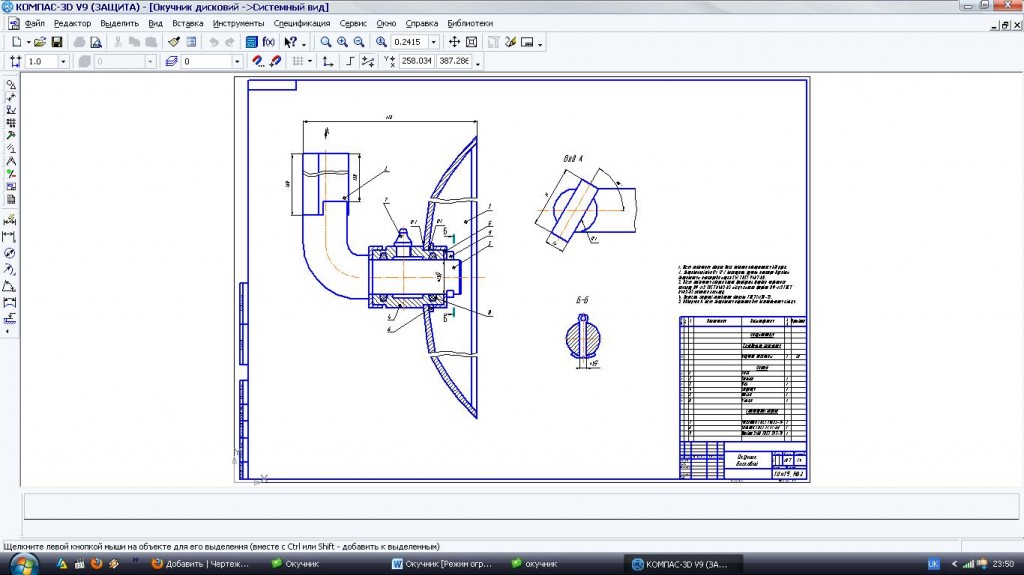Open the layers state stack icon
1024x575 pixels.
pos(171,61)
